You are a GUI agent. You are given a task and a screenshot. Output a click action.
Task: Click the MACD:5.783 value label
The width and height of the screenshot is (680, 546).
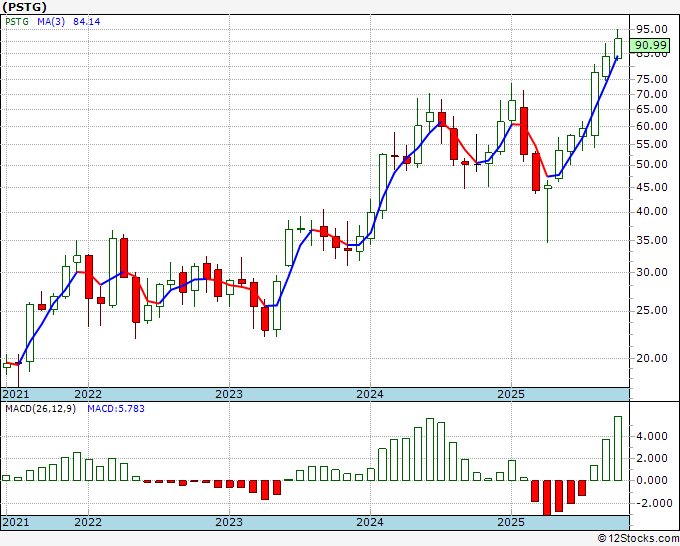(116, 409)
